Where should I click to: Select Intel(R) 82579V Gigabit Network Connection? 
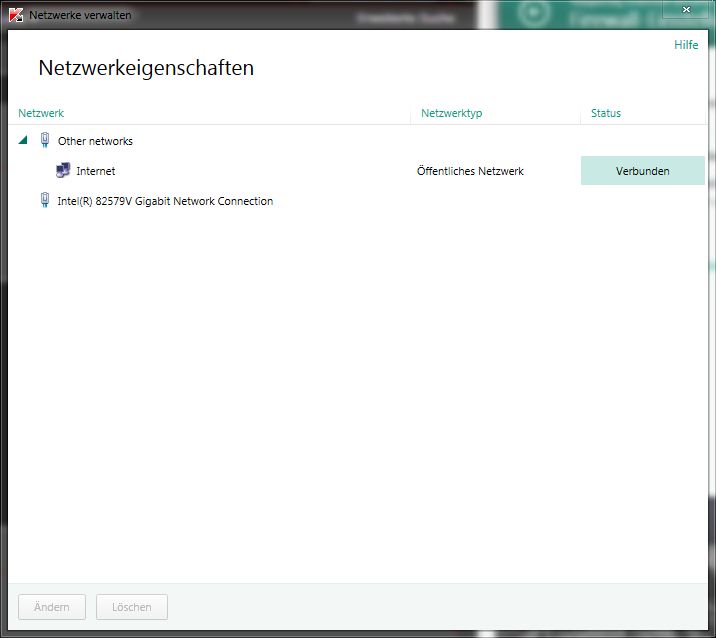(165, 201)
